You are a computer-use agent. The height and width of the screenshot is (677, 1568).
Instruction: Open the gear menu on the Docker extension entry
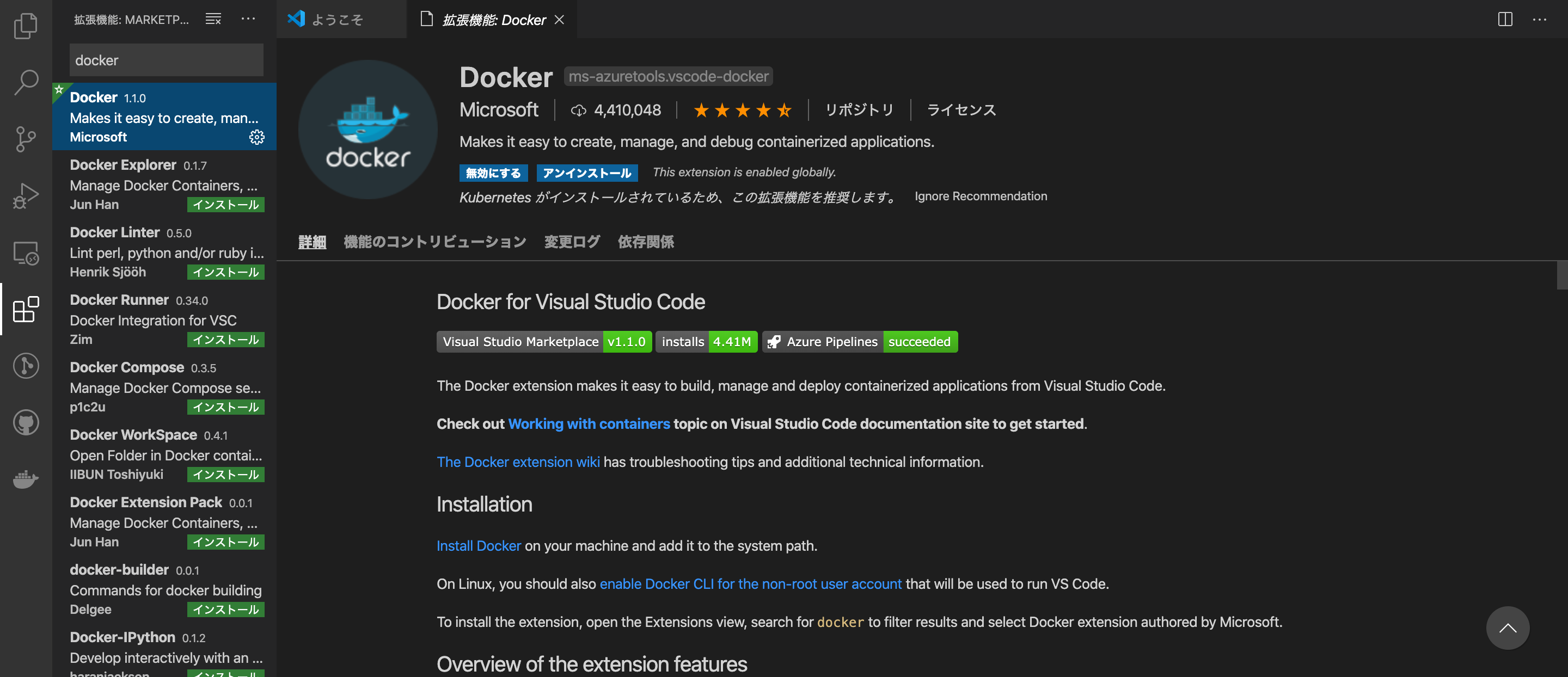(x=257, y=138)
